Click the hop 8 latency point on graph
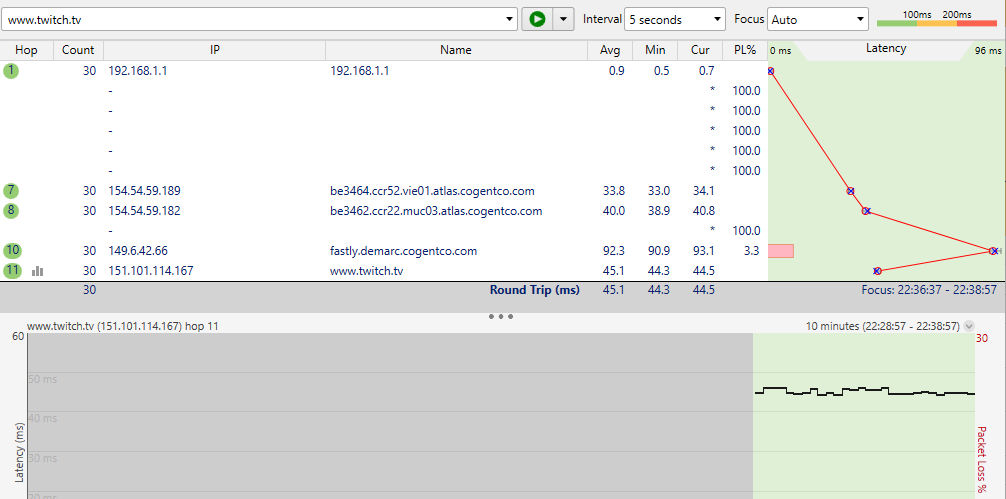Viewport: 1006px width, 499px height. (865, 210)
